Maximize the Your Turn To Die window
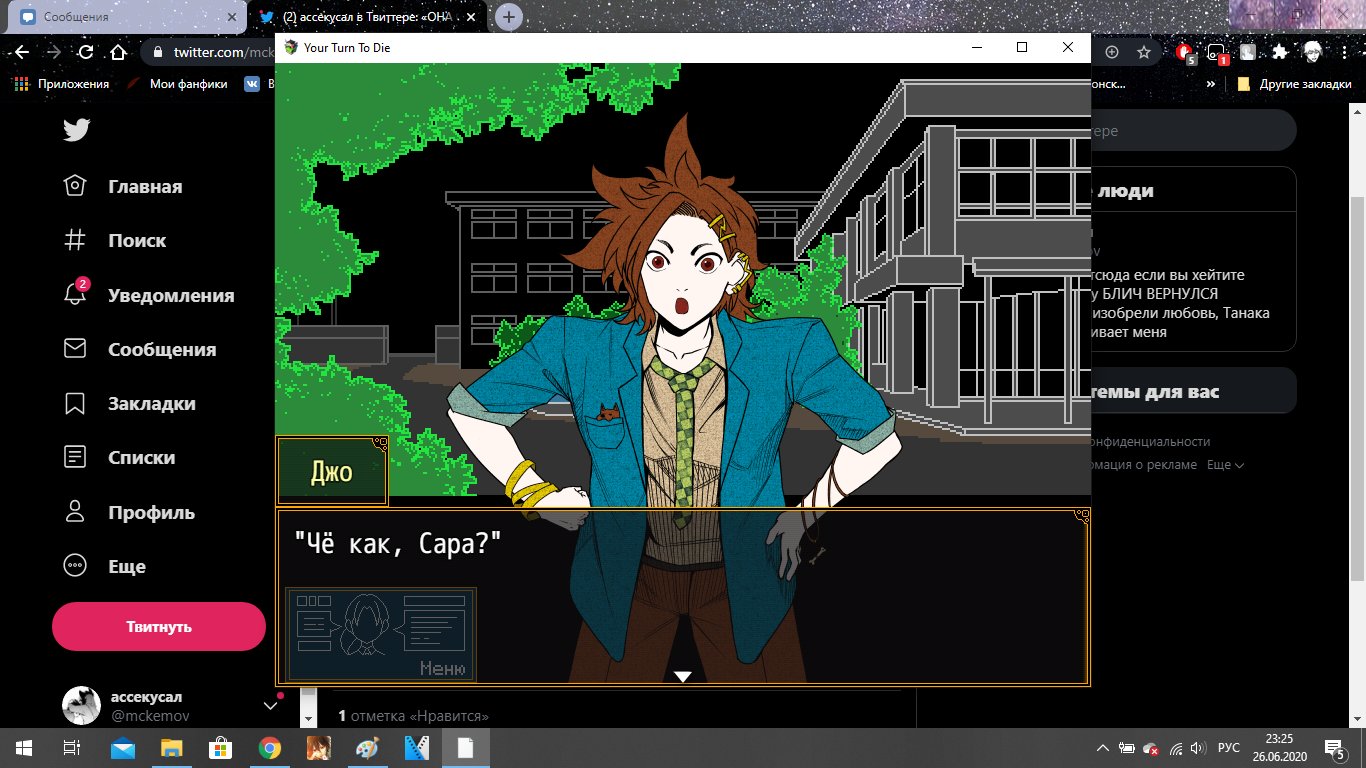This screenshot has height=768, width=1366. [1022, 47]
